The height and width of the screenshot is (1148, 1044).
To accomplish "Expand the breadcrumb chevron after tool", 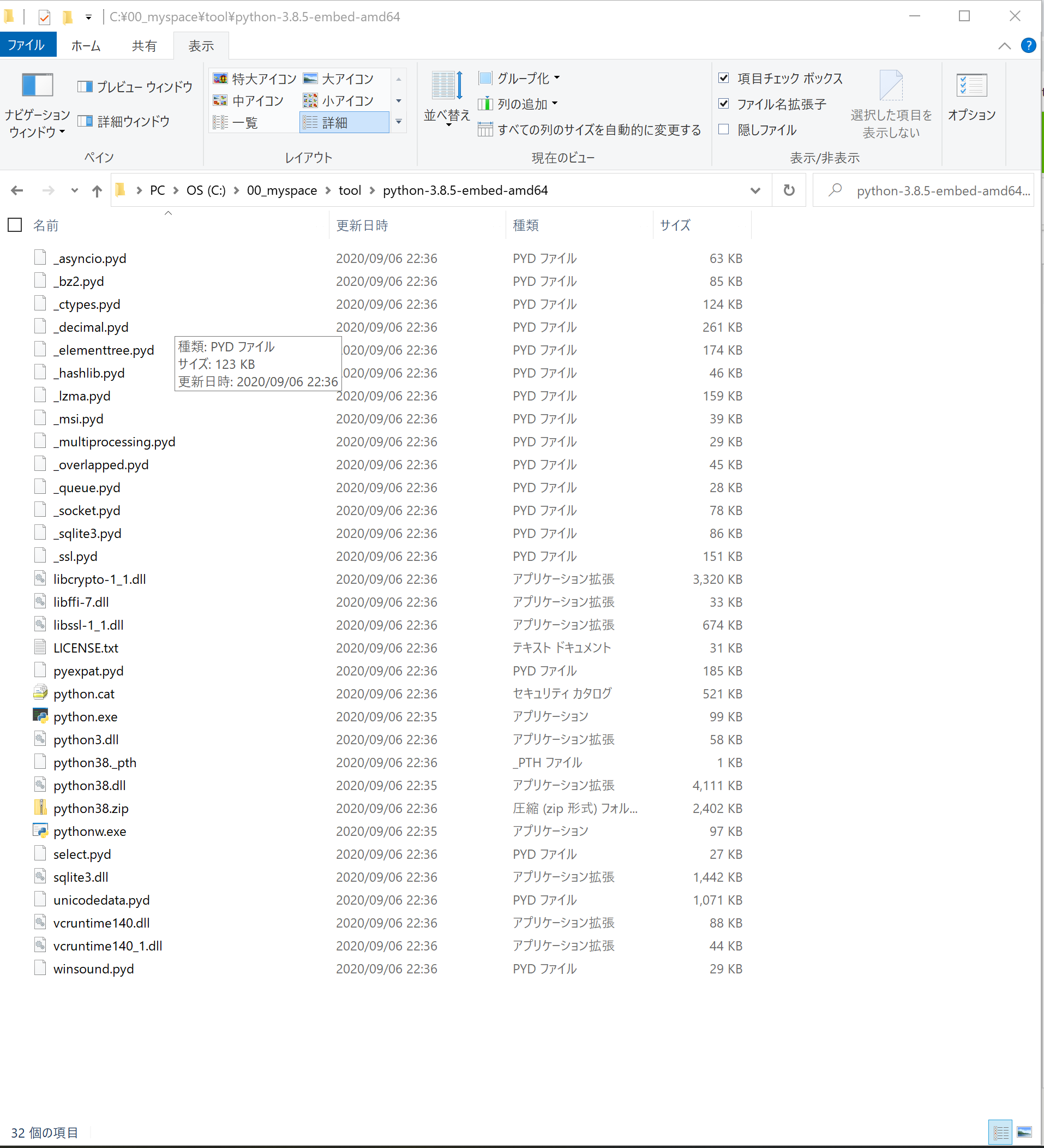I will point(373,190).
